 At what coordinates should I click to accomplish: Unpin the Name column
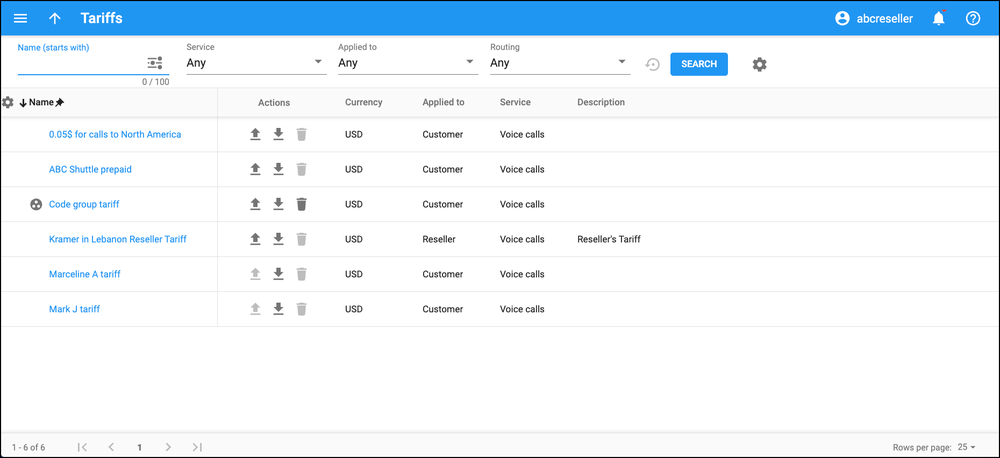(x=59, y=102)
